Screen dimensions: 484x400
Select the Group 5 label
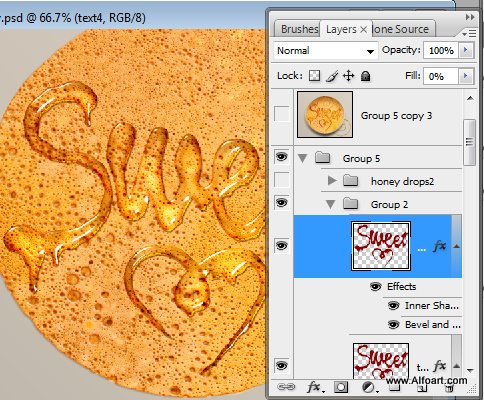(x=361, y=158)
